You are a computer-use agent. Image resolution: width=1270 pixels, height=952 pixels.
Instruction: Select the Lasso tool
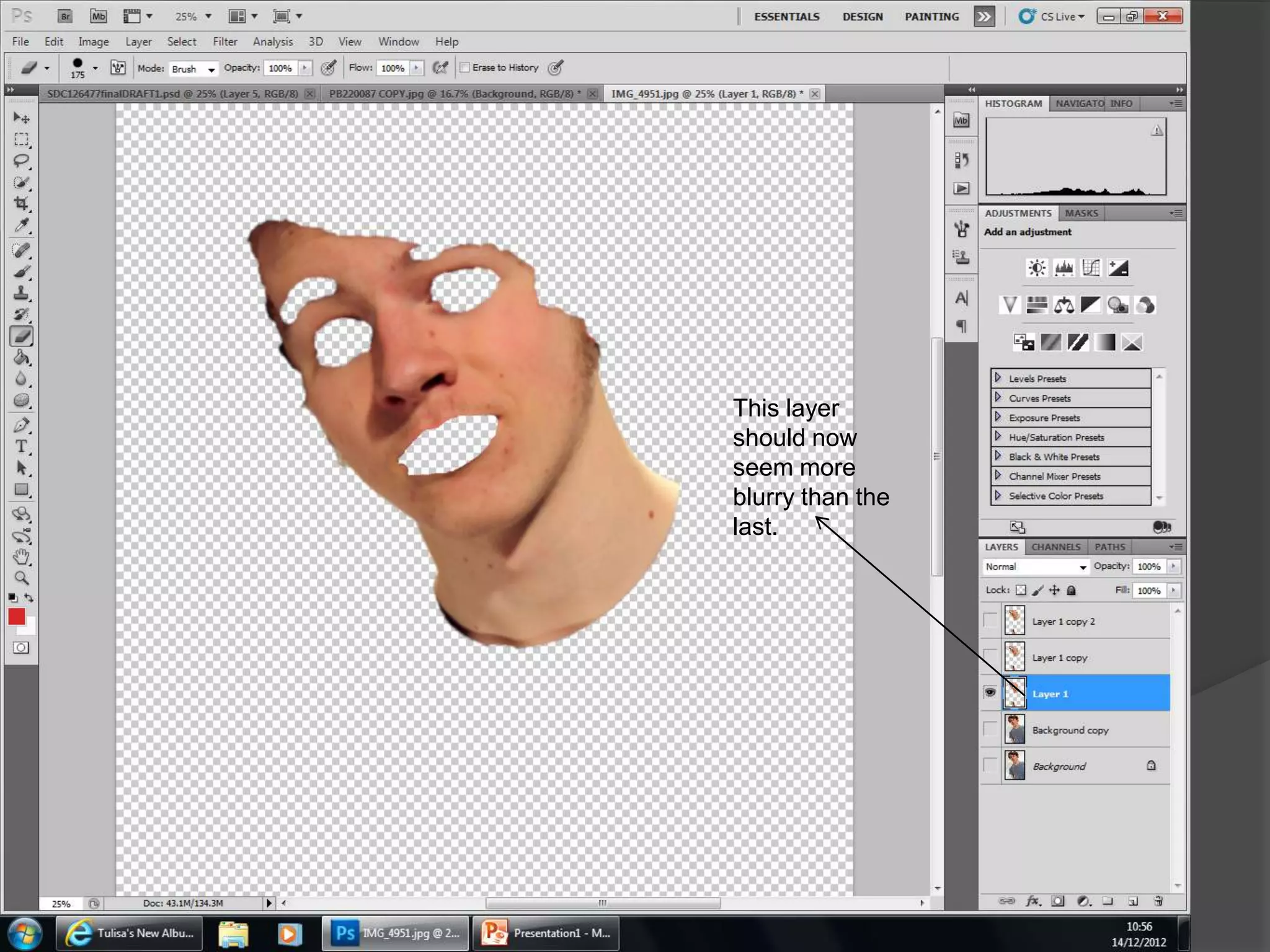[21, 161]
